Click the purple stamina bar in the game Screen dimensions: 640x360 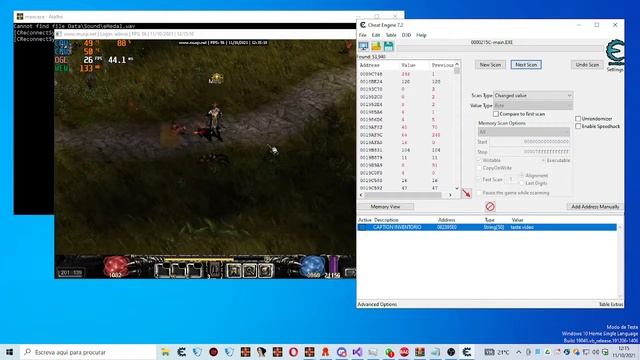[334, 264]
